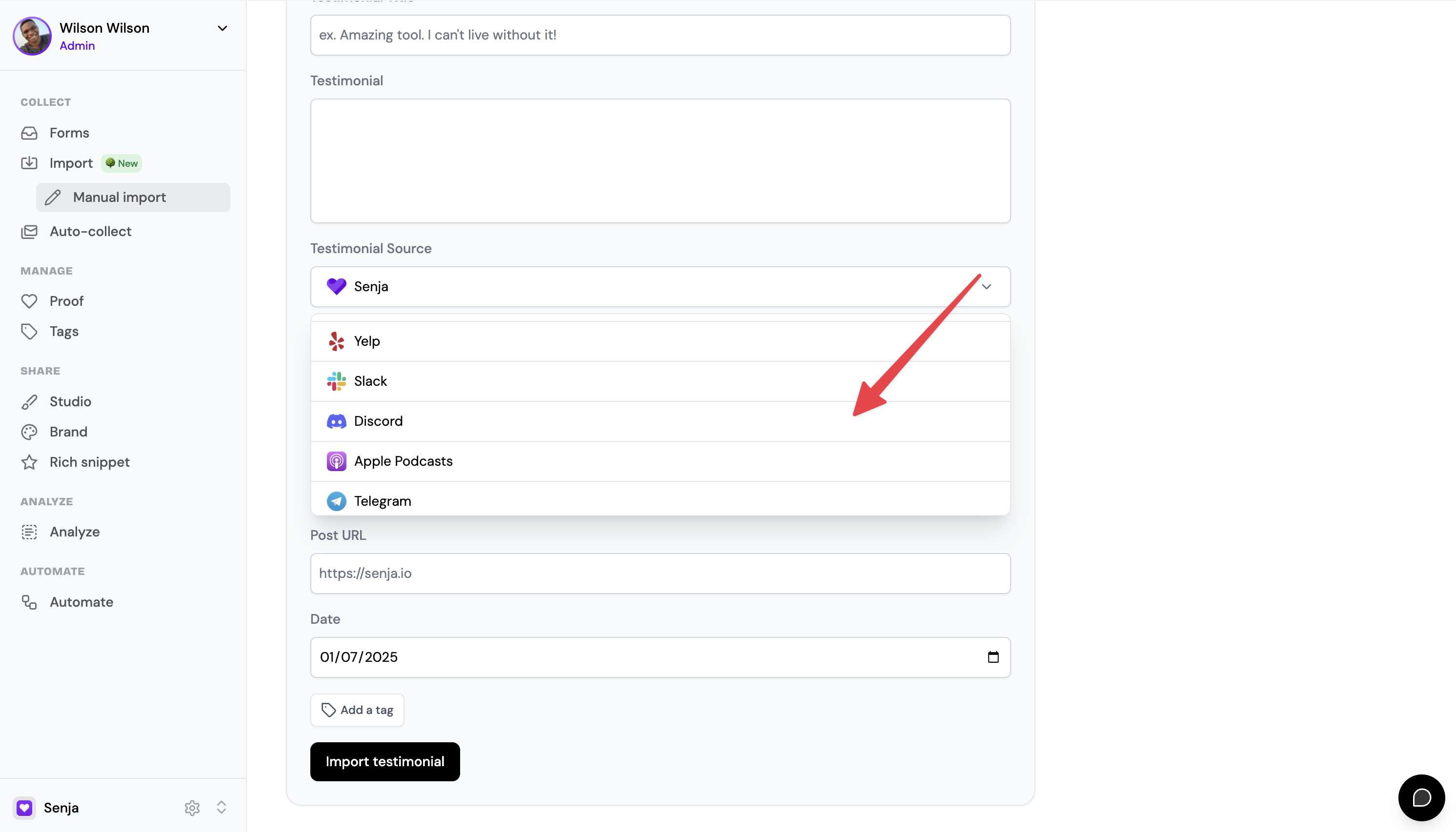Click the Discord logo icon

[x=336, y=421]
